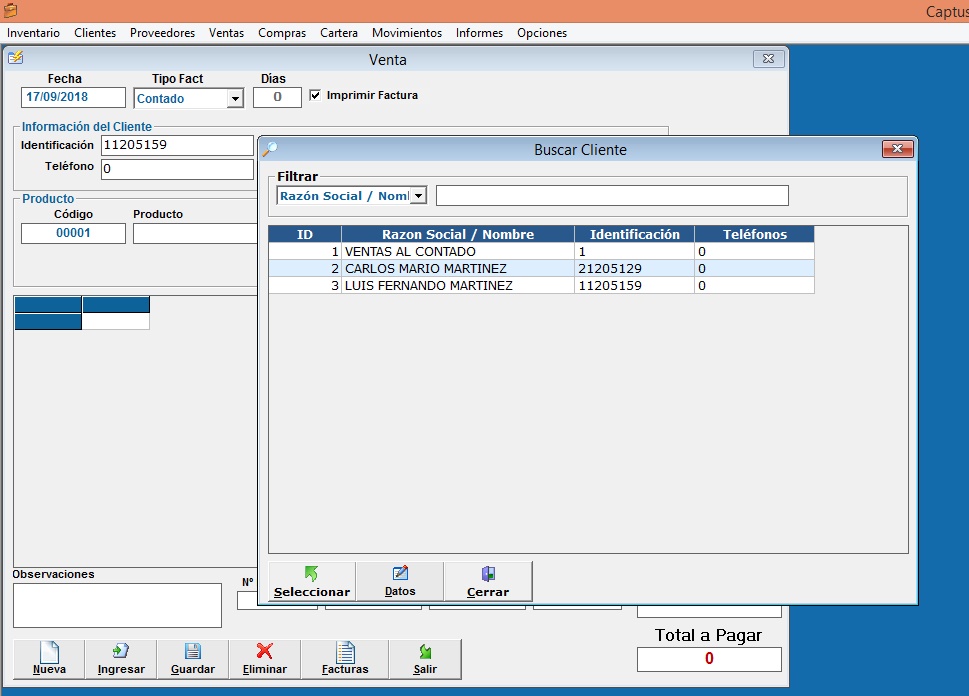Sort by the Identificación column header
969x696 pixels.
[634, 235]
